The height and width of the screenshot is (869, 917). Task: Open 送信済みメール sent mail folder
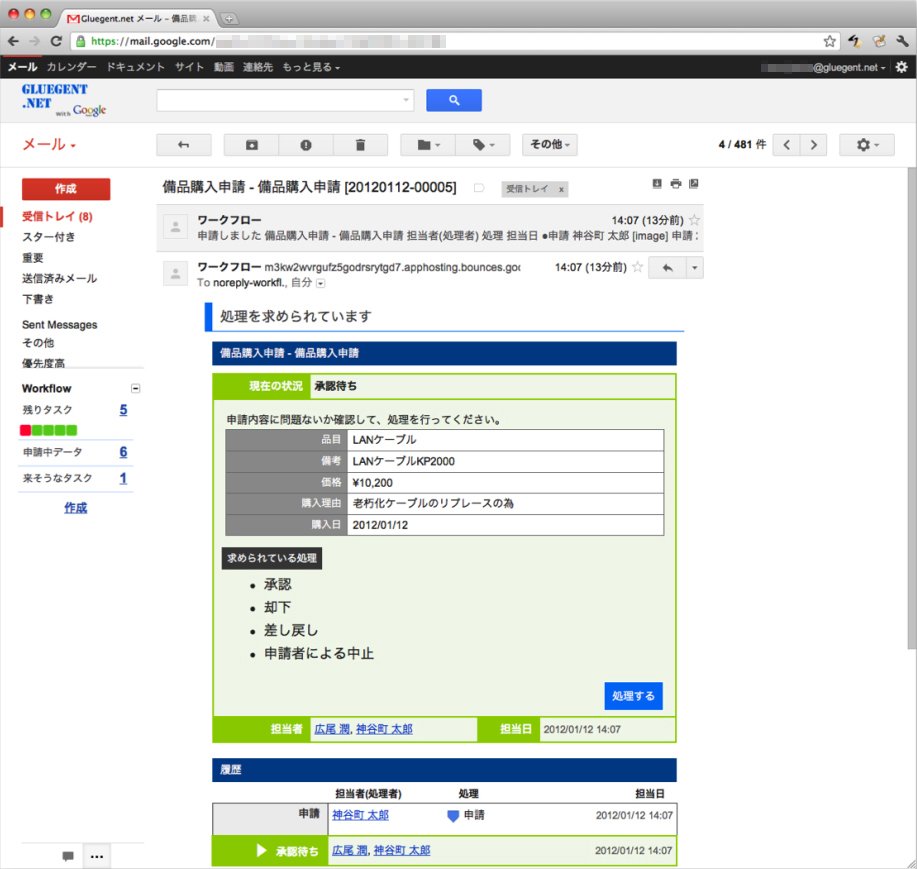pos(60,278)
